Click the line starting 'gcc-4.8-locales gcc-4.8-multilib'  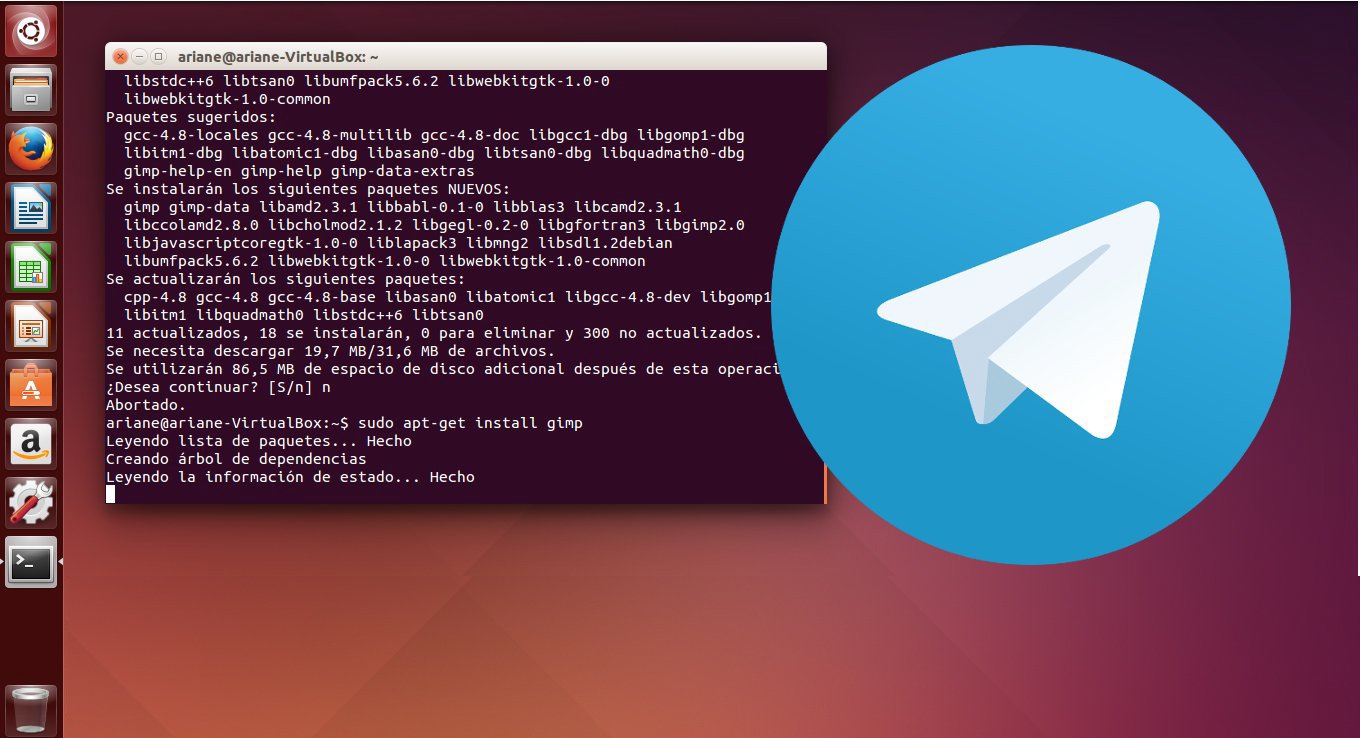[x=434, y=135]
